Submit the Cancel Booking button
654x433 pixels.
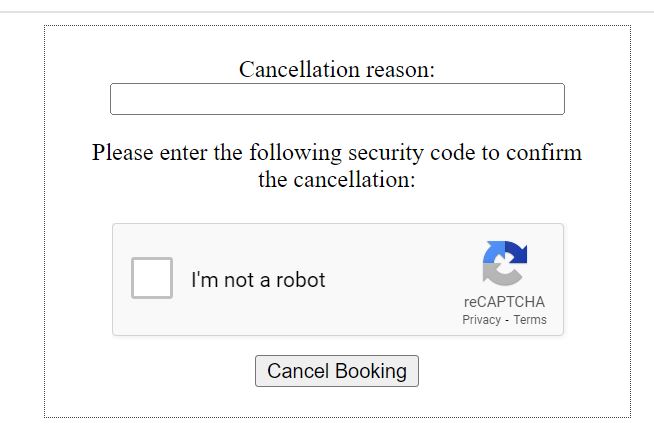[x=337, y=371]
